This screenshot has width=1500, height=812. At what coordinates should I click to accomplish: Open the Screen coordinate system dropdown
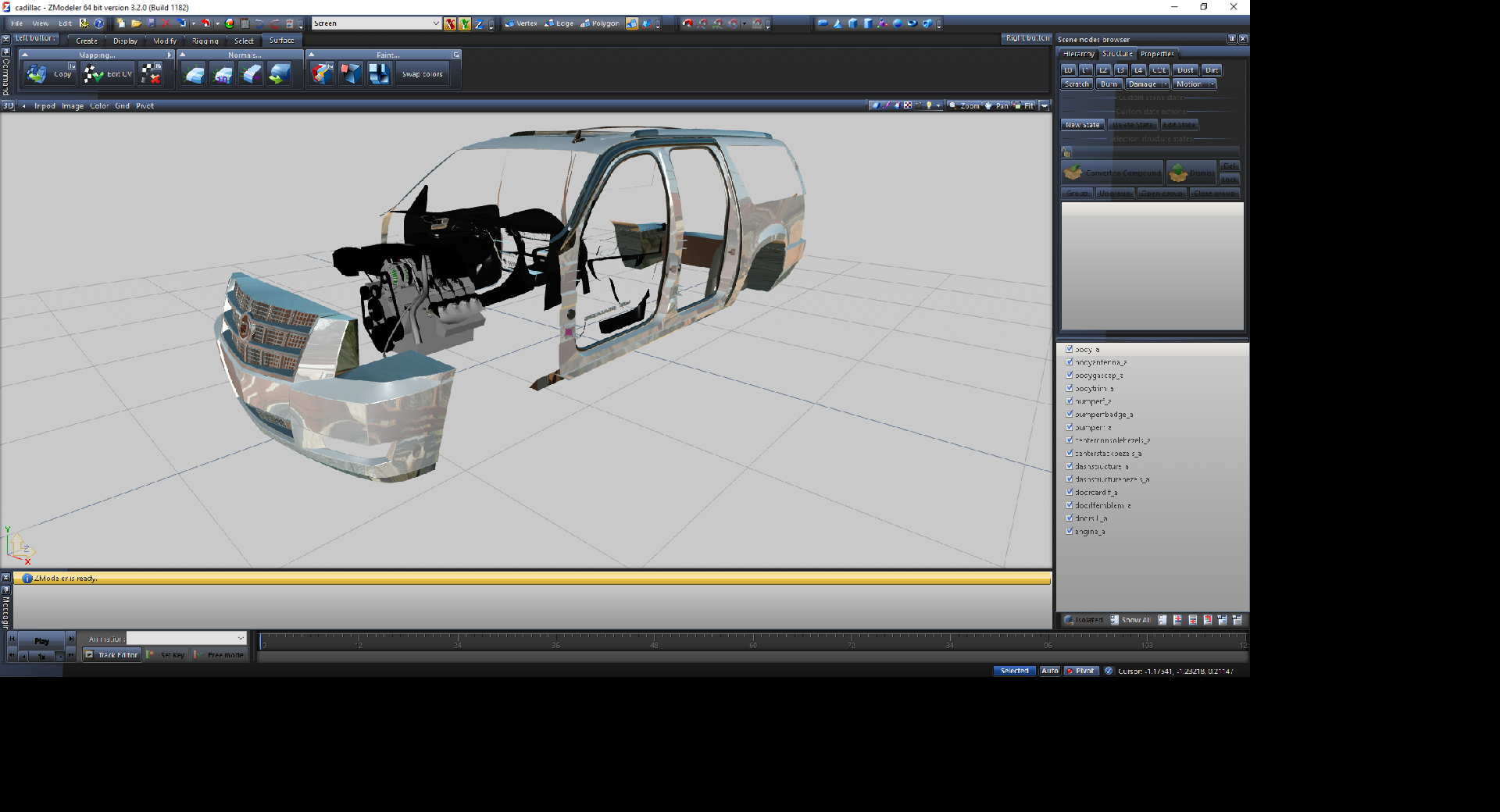[x=435, y=23]
